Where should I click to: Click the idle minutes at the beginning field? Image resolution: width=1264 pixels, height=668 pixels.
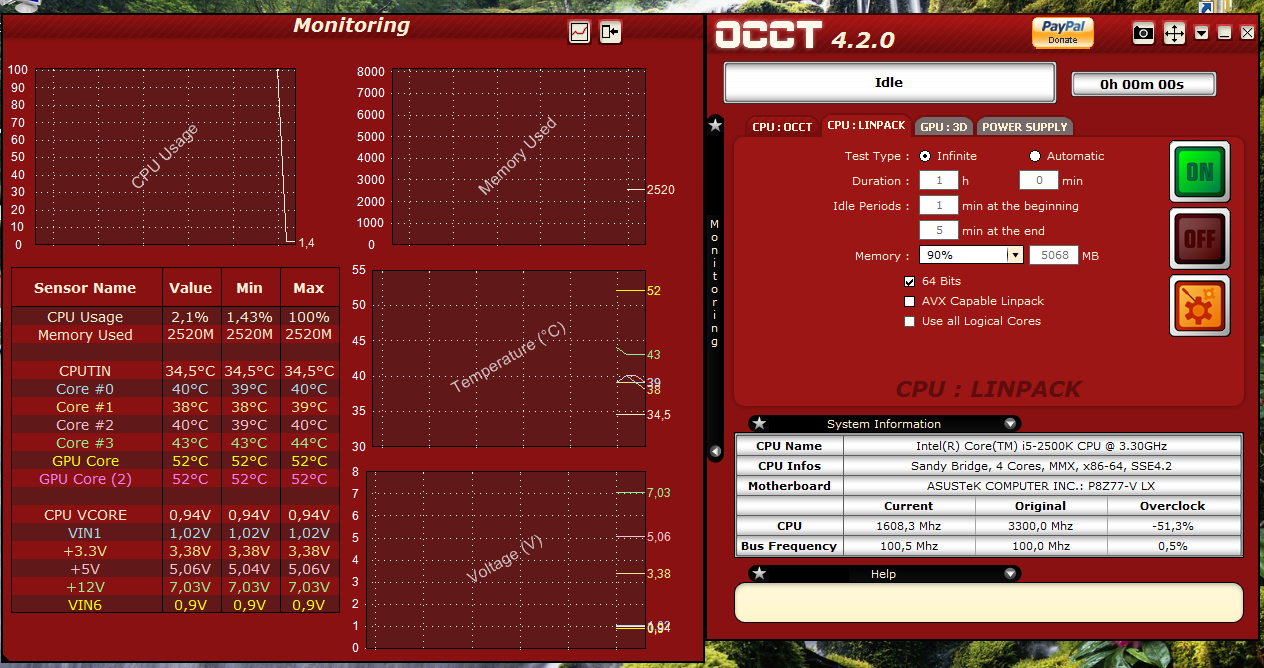(939, 206)
